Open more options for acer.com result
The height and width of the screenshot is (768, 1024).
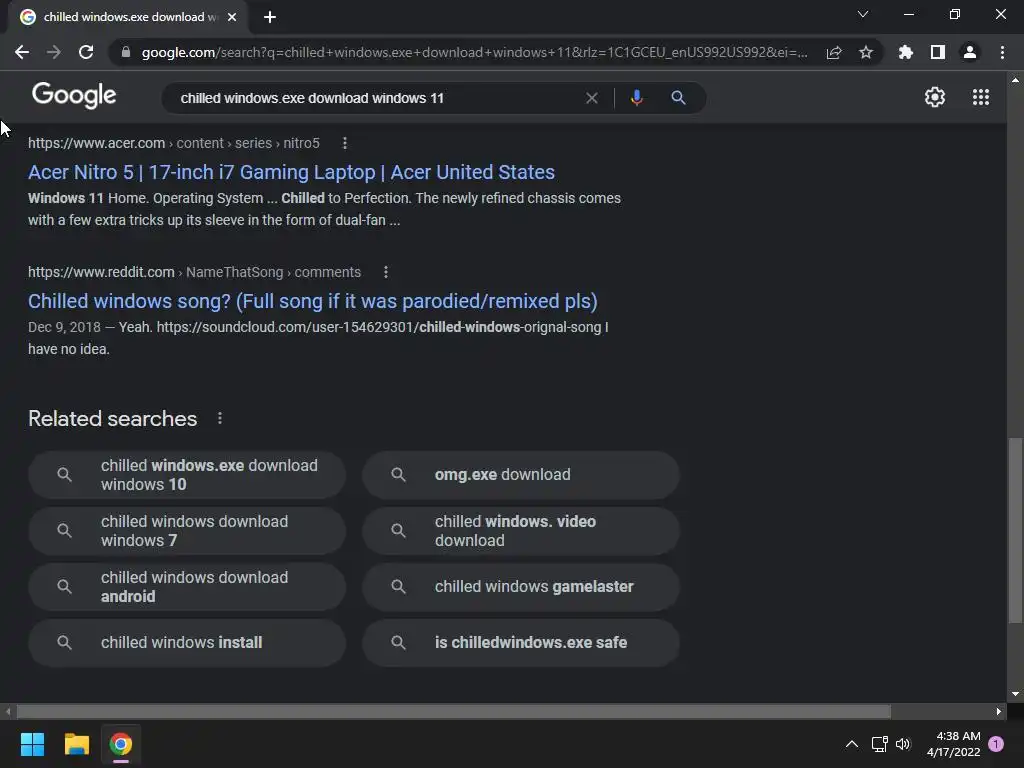345,143
